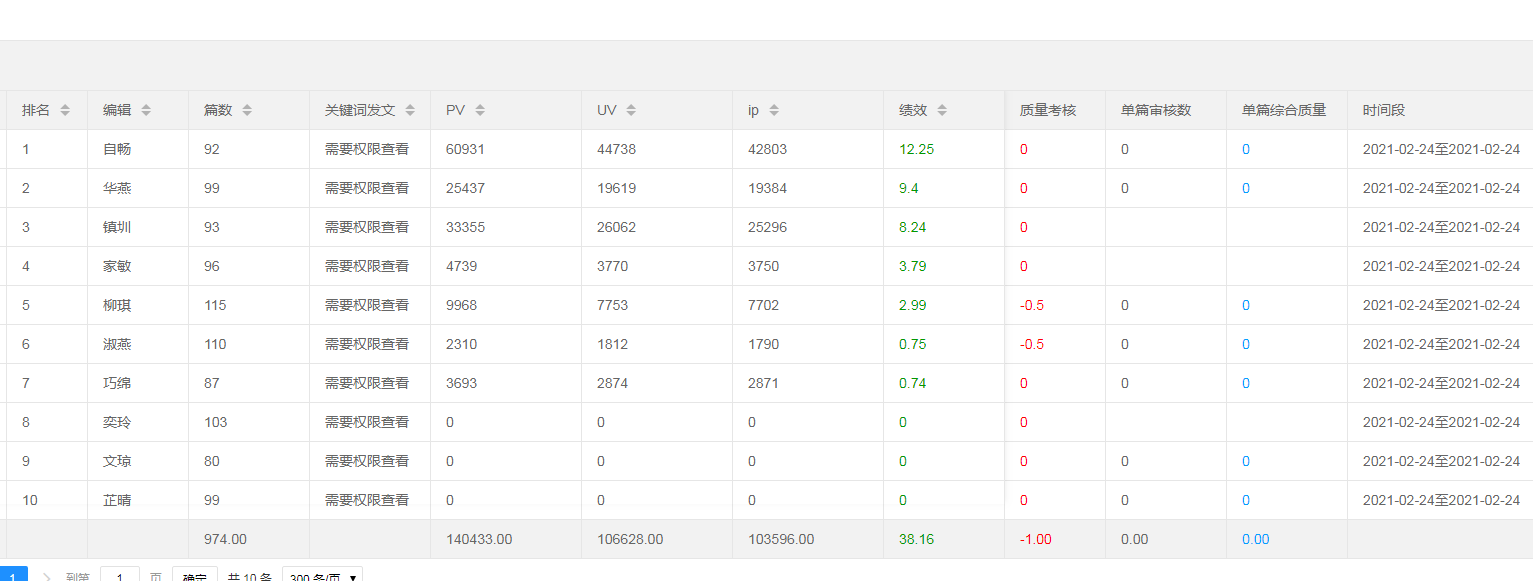Click 单篇综合质量 value for 芷晴

tap(1246, 500)
